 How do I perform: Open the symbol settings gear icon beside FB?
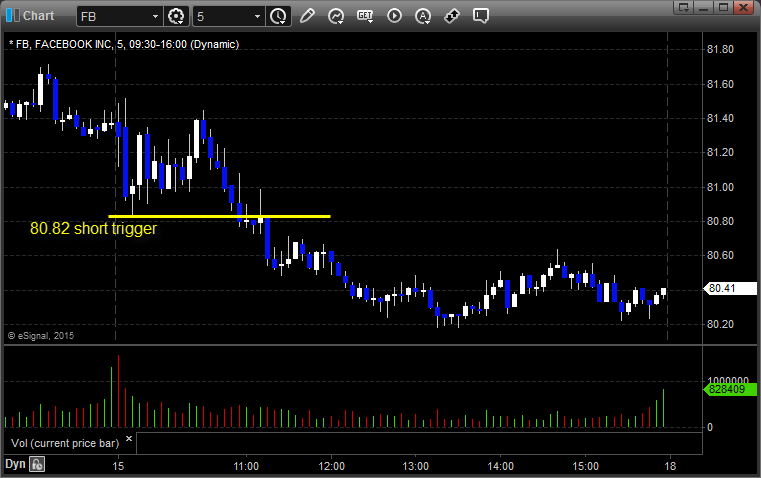pos(177,16)
